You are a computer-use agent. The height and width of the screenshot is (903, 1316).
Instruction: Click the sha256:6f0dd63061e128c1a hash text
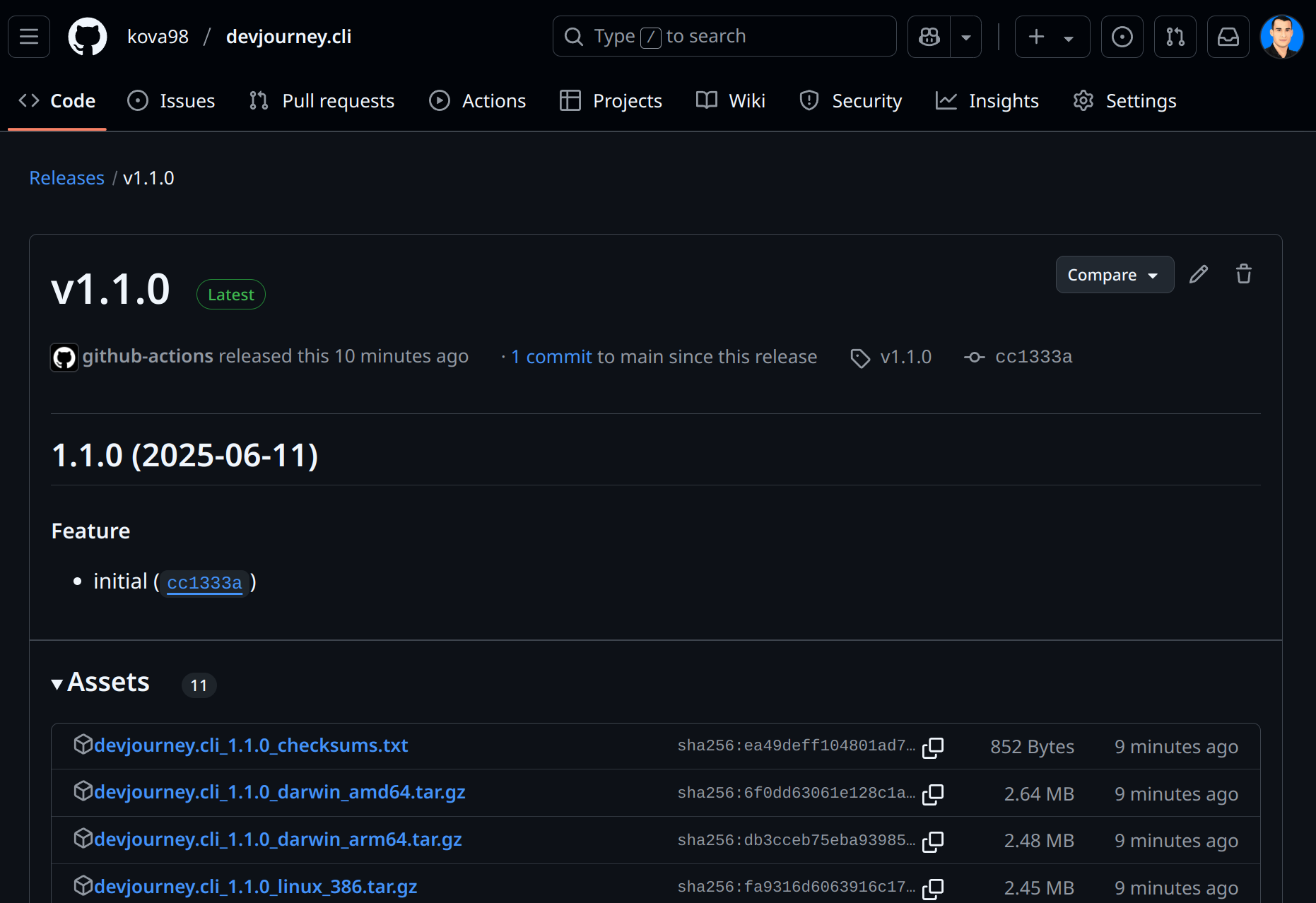point(796,793)
